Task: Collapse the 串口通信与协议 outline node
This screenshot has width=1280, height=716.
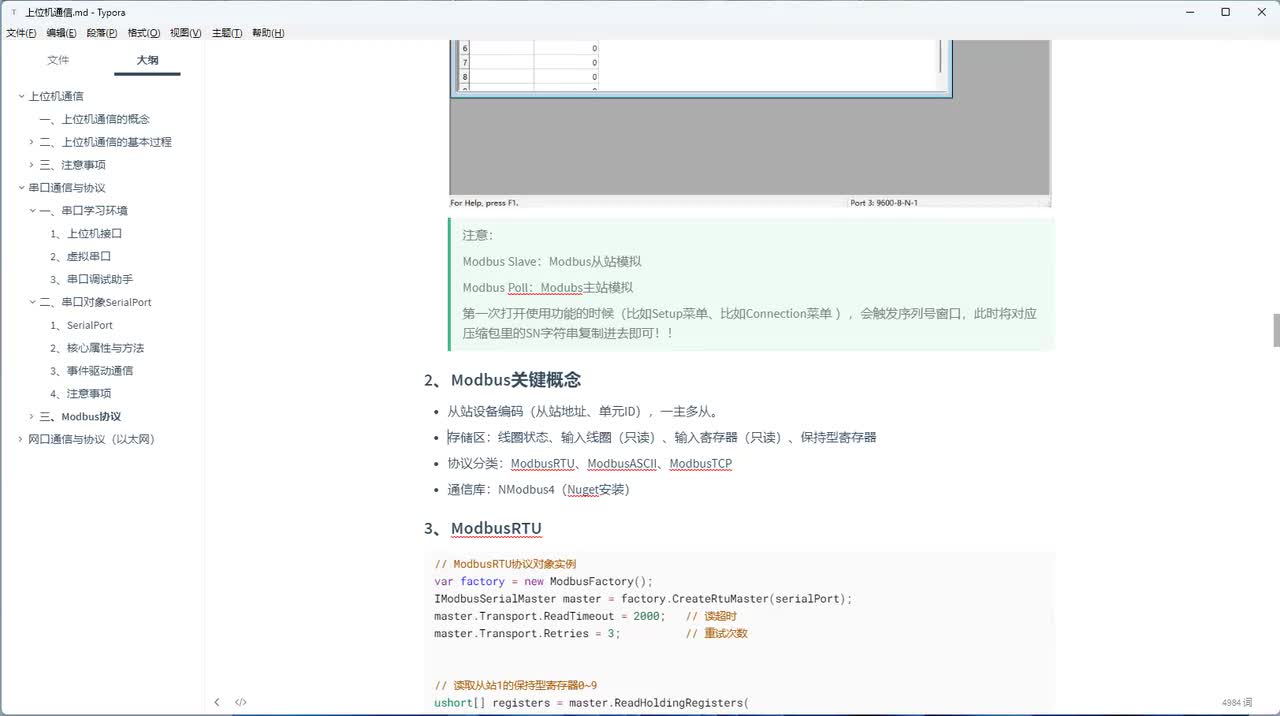Action: click(21, 188)
